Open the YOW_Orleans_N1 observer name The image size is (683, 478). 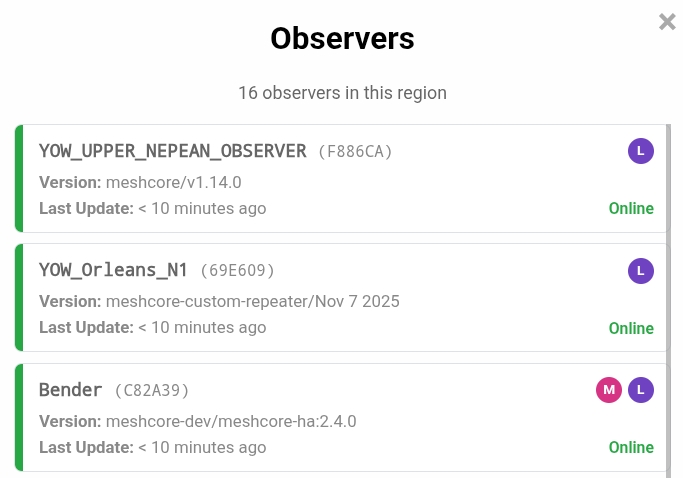[114, 270]
